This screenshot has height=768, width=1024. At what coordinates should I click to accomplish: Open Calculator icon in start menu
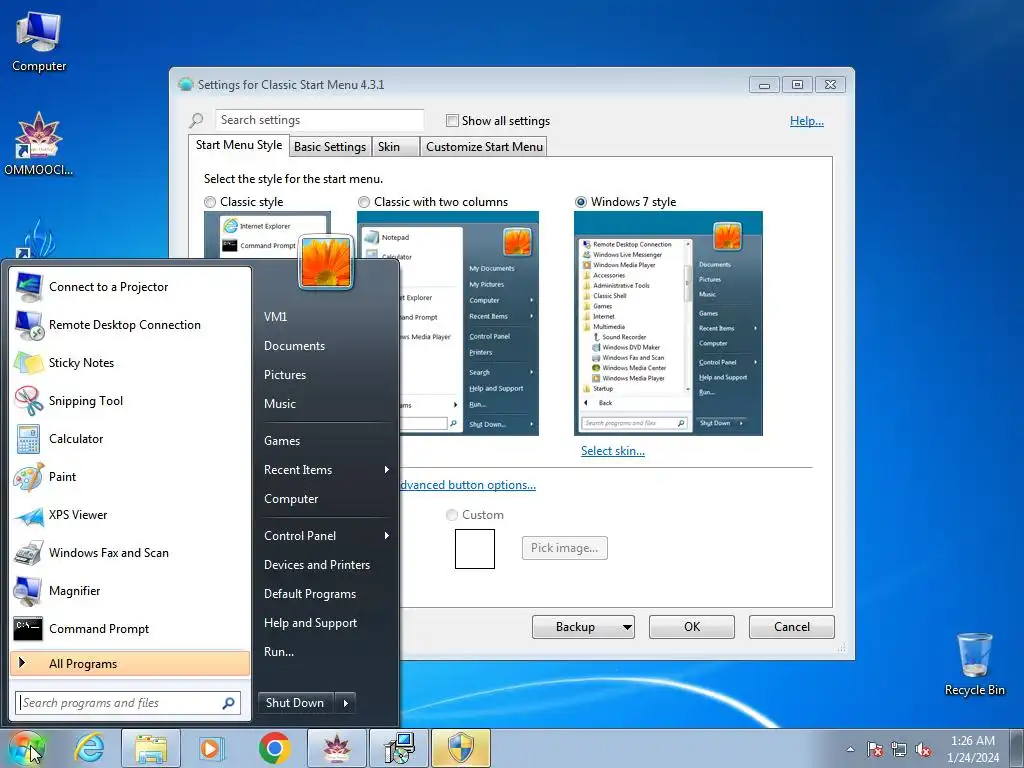click(29, 439)
